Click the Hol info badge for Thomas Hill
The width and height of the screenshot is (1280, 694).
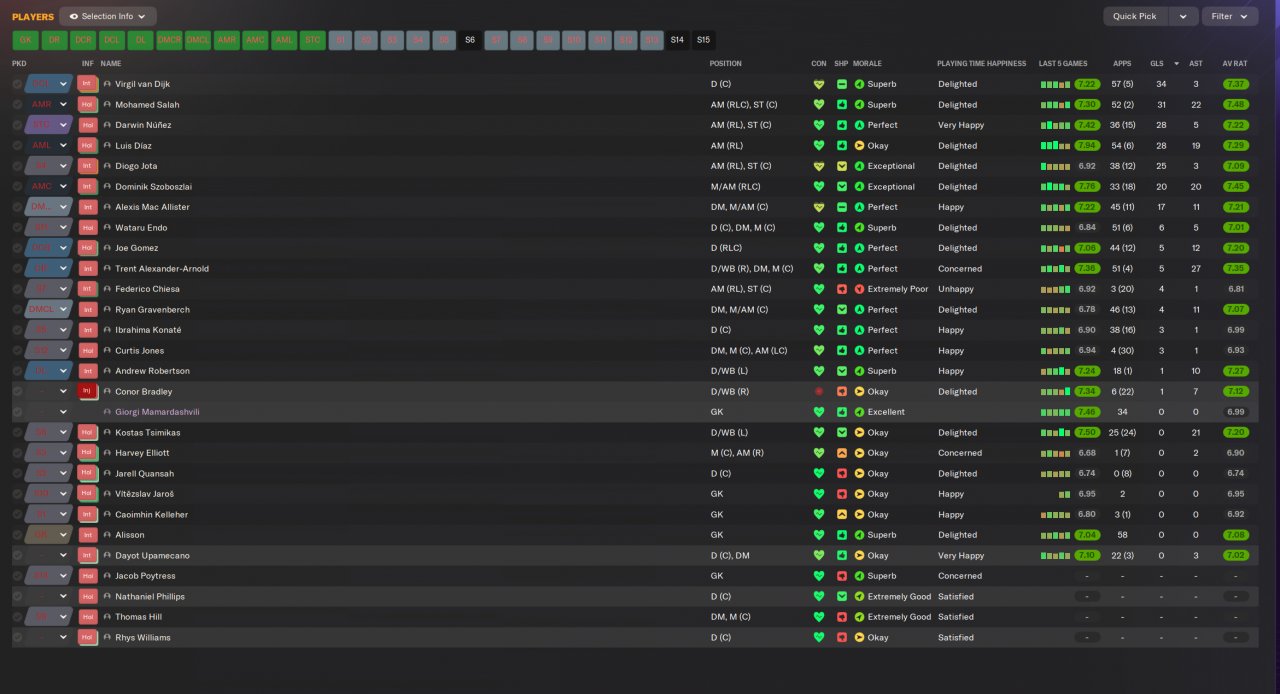point(88,617)
